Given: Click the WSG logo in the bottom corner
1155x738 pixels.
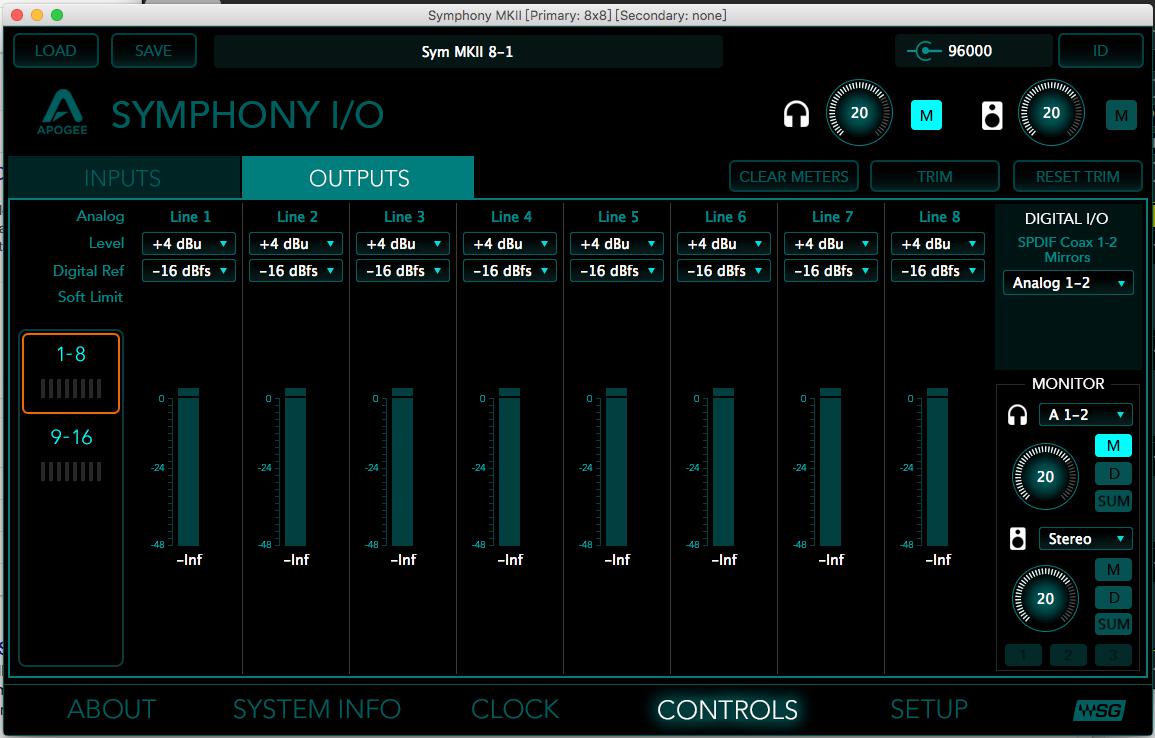Looking at the screenshot, I should pos(1099,710).
